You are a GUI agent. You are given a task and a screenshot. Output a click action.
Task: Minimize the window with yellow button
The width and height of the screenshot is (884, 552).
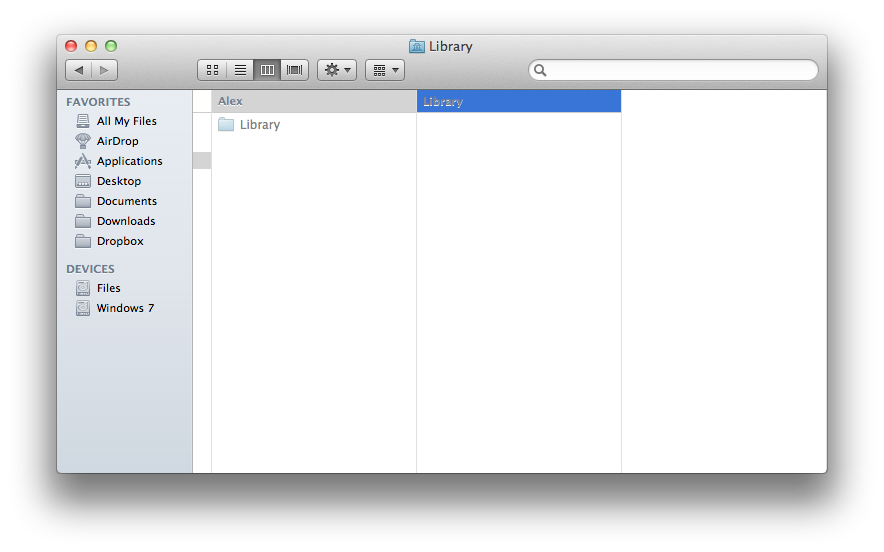click(91, 46)
